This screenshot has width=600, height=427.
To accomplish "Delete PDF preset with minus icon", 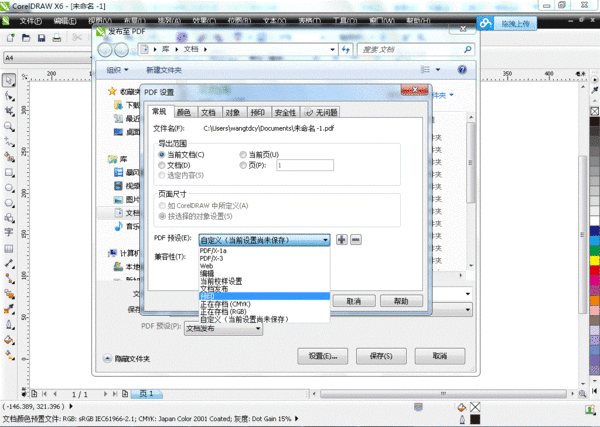I will (356, 240).
